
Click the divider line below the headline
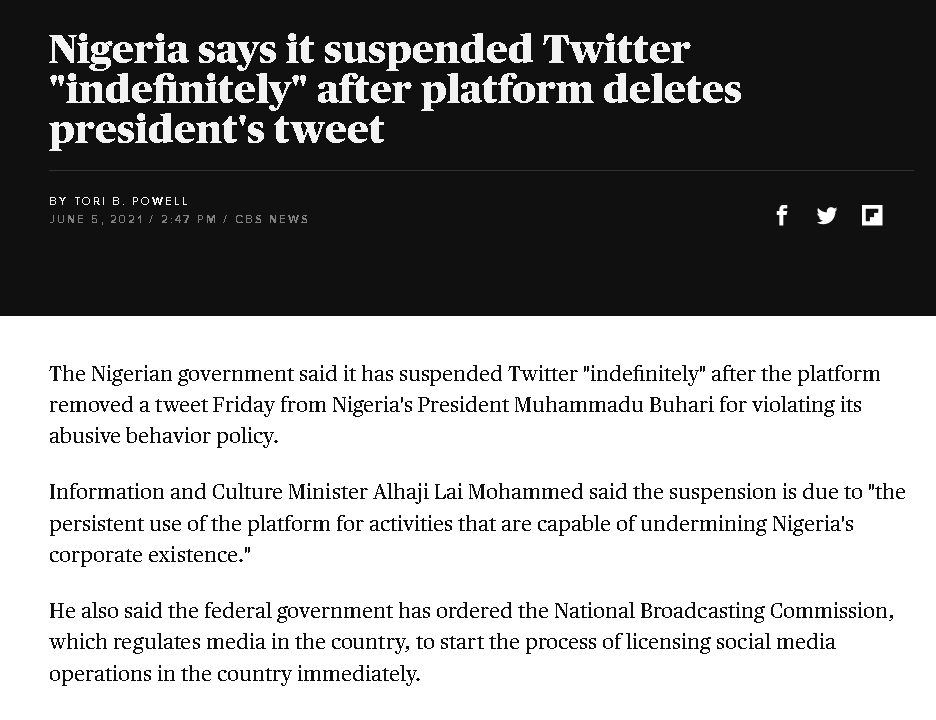coord(481,170)
